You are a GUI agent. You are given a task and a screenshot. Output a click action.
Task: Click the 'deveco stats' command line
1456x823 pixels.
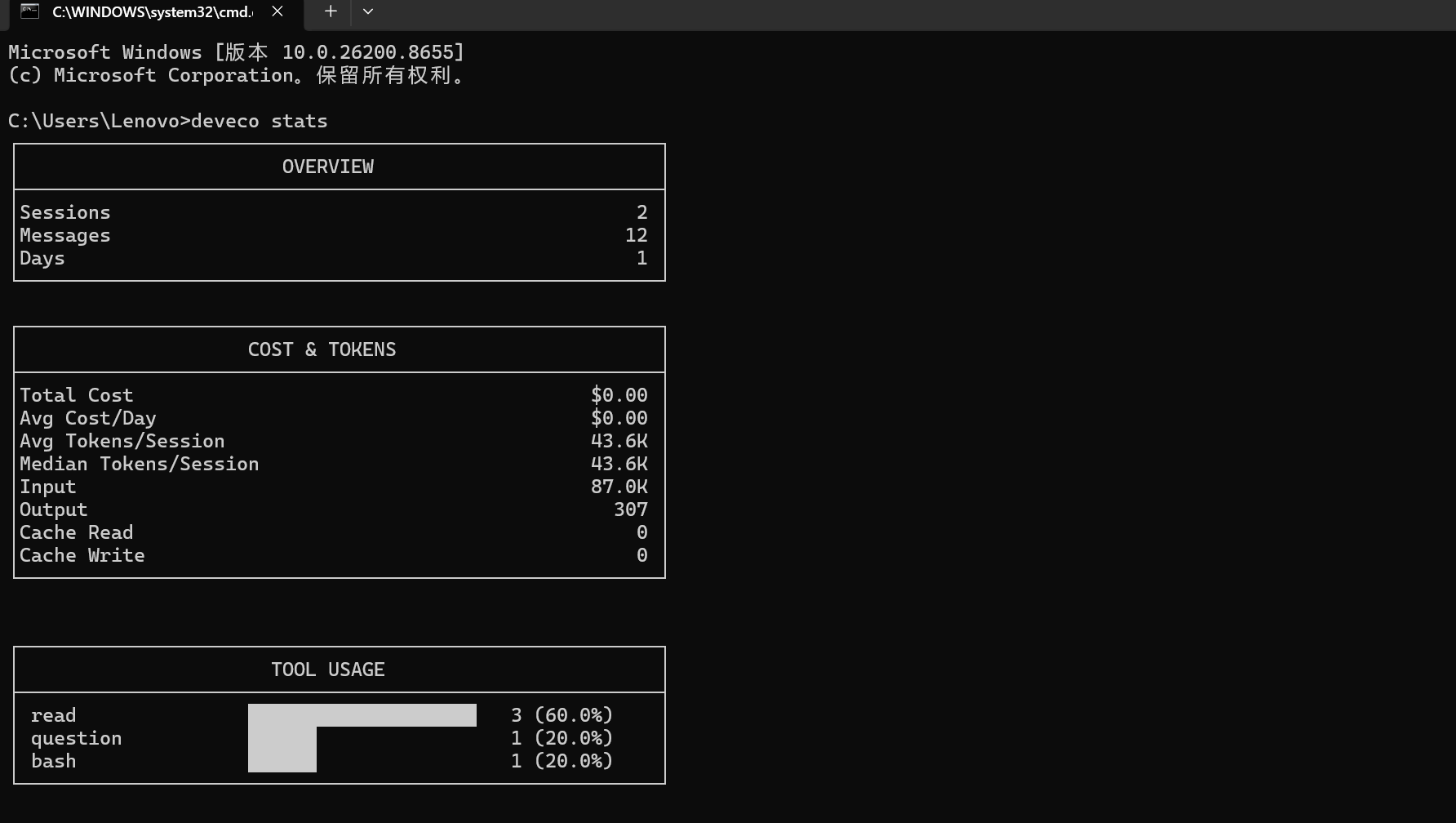click(167, 121)
